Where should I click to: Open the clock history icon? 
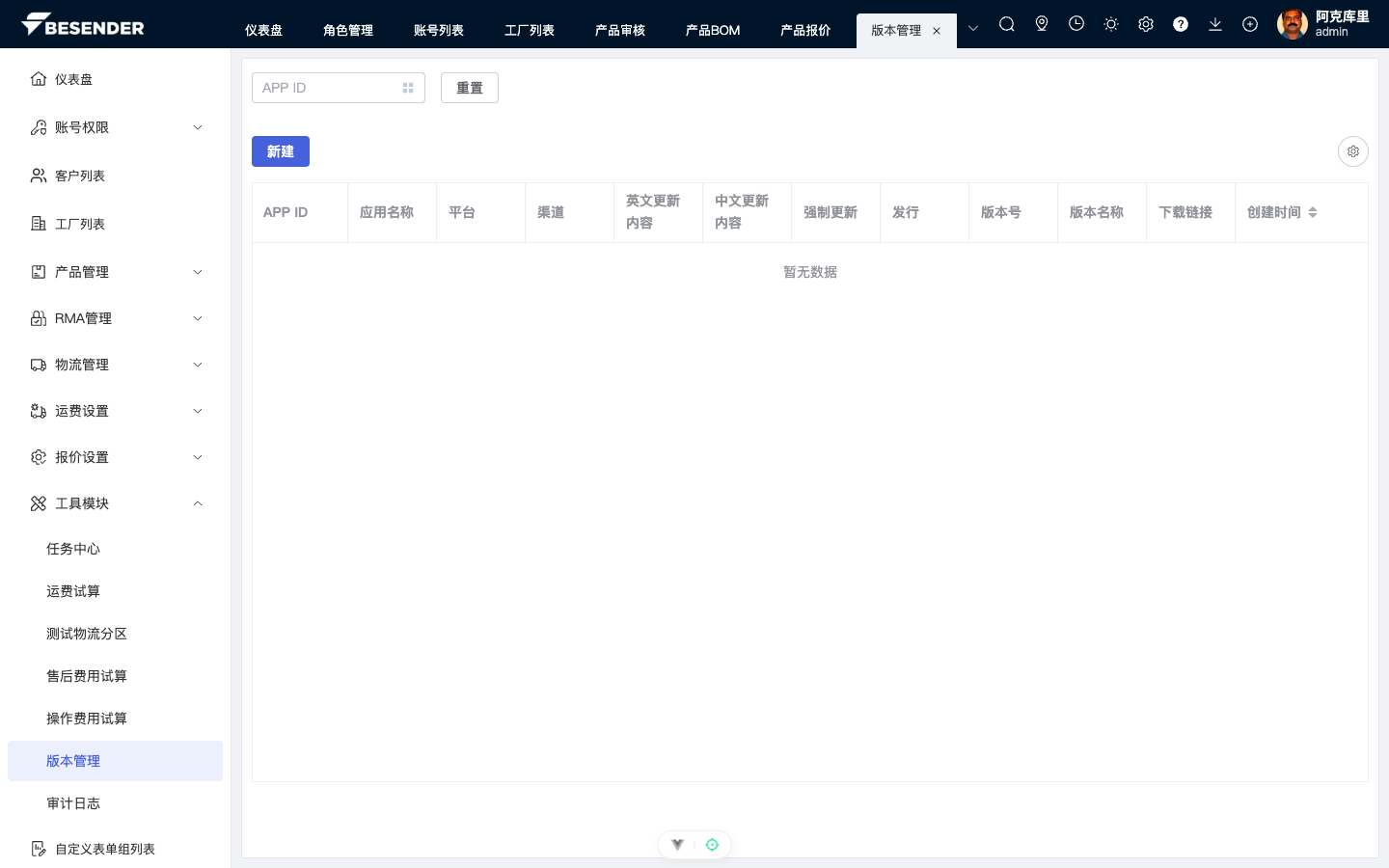1076,24
